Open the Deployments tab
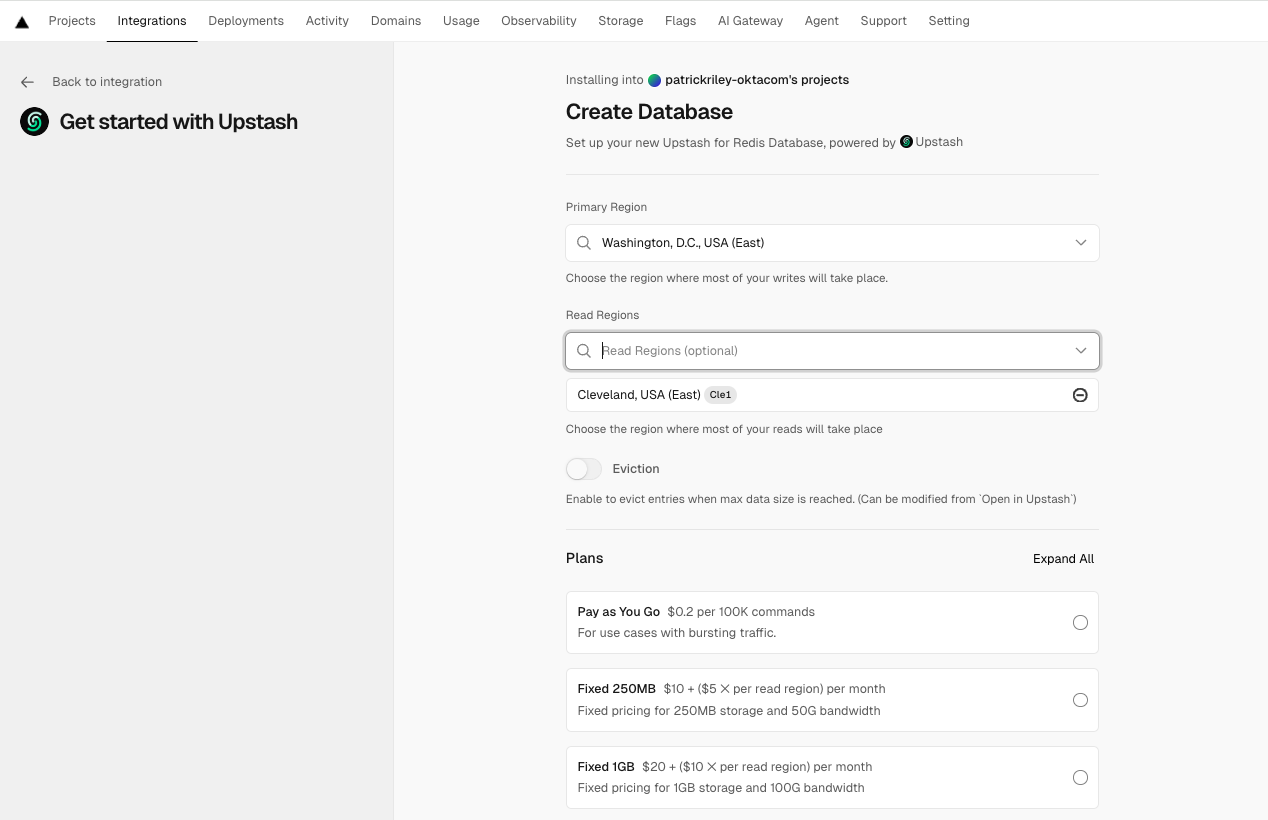 pos(246,21)
